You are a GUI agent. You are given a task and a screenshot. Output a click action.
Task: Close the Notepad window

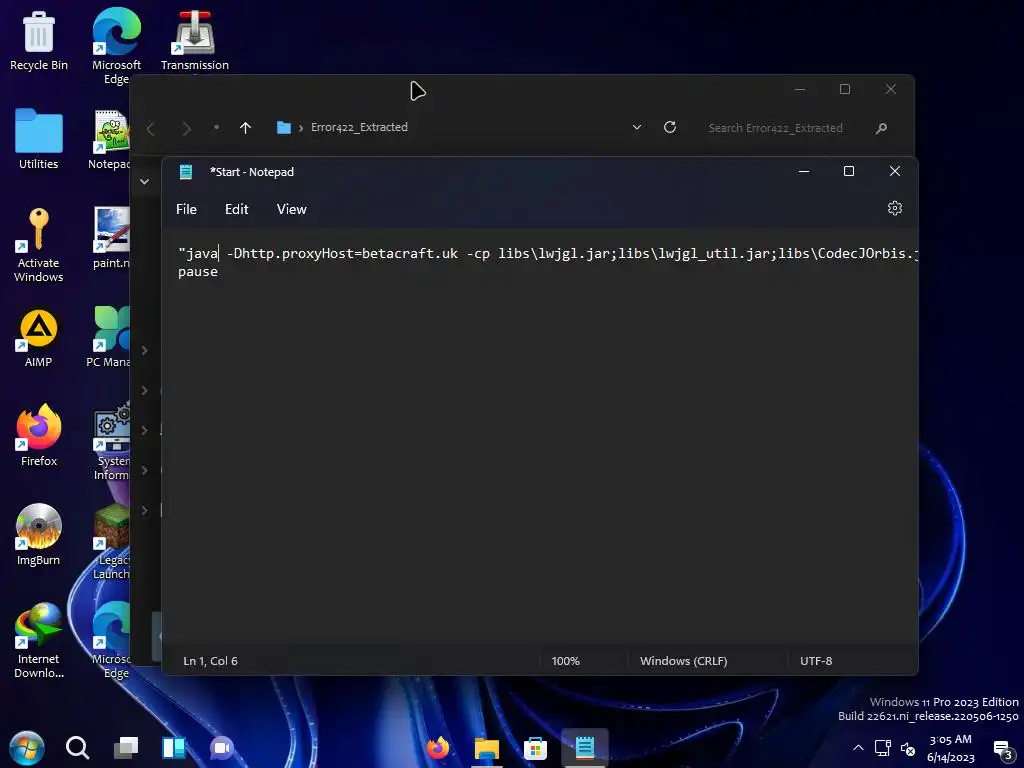click(895, 171)
